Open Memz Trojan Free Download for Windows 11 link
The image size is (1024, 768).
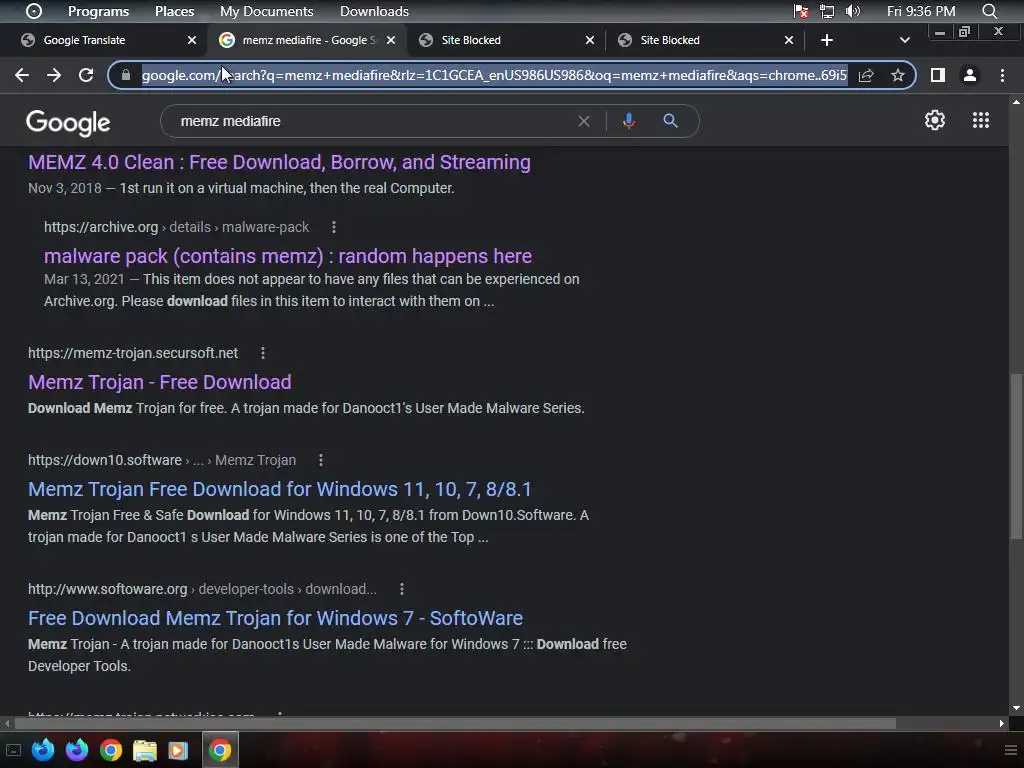[280, 489]
